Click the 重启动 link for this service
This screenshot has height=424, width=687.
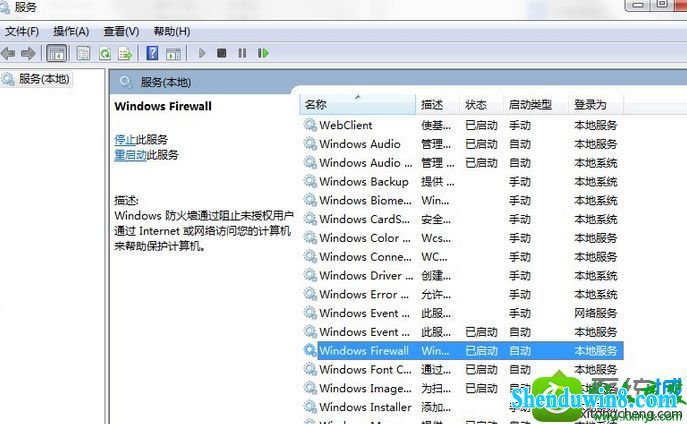tap(130, 155)
